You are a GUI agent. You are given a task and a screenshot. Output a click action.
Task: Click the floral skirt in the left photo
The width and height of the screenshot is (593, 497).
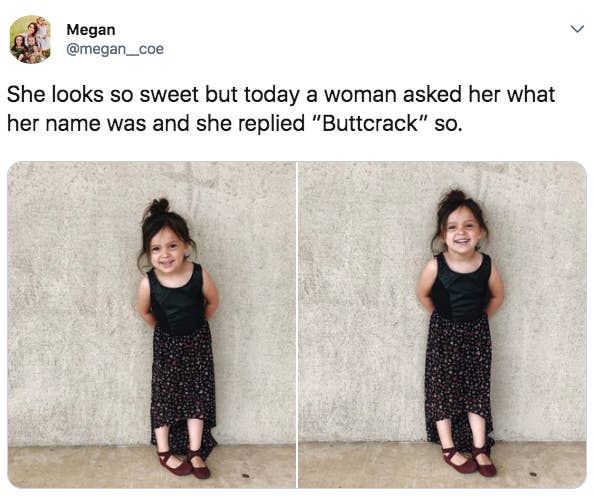[x=184, y=382]
